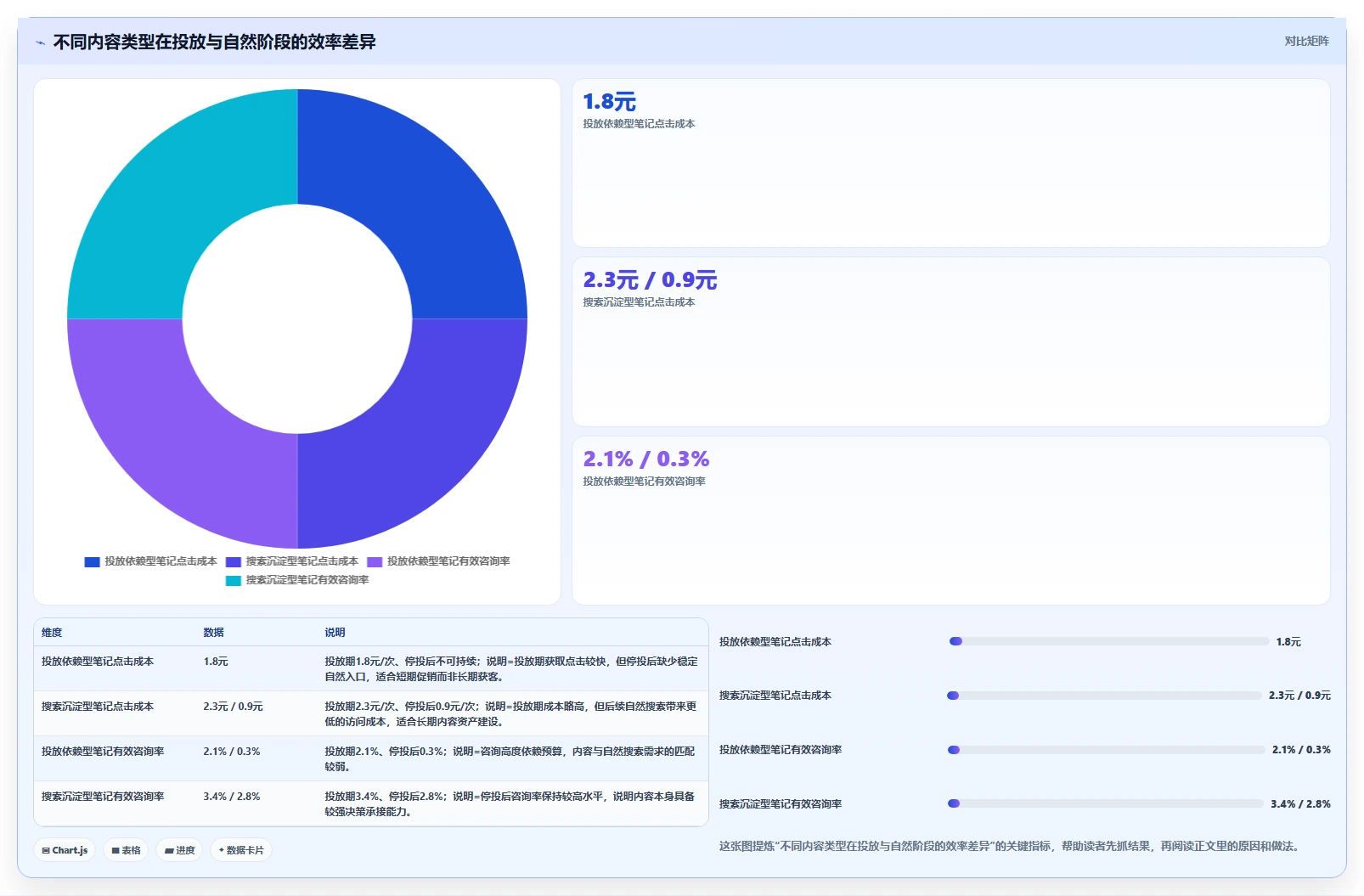Click table cell 投放依赖型笔记点击成本 in first row
The height and width of the screenshot is (896, 1364).
coord(98,662)
